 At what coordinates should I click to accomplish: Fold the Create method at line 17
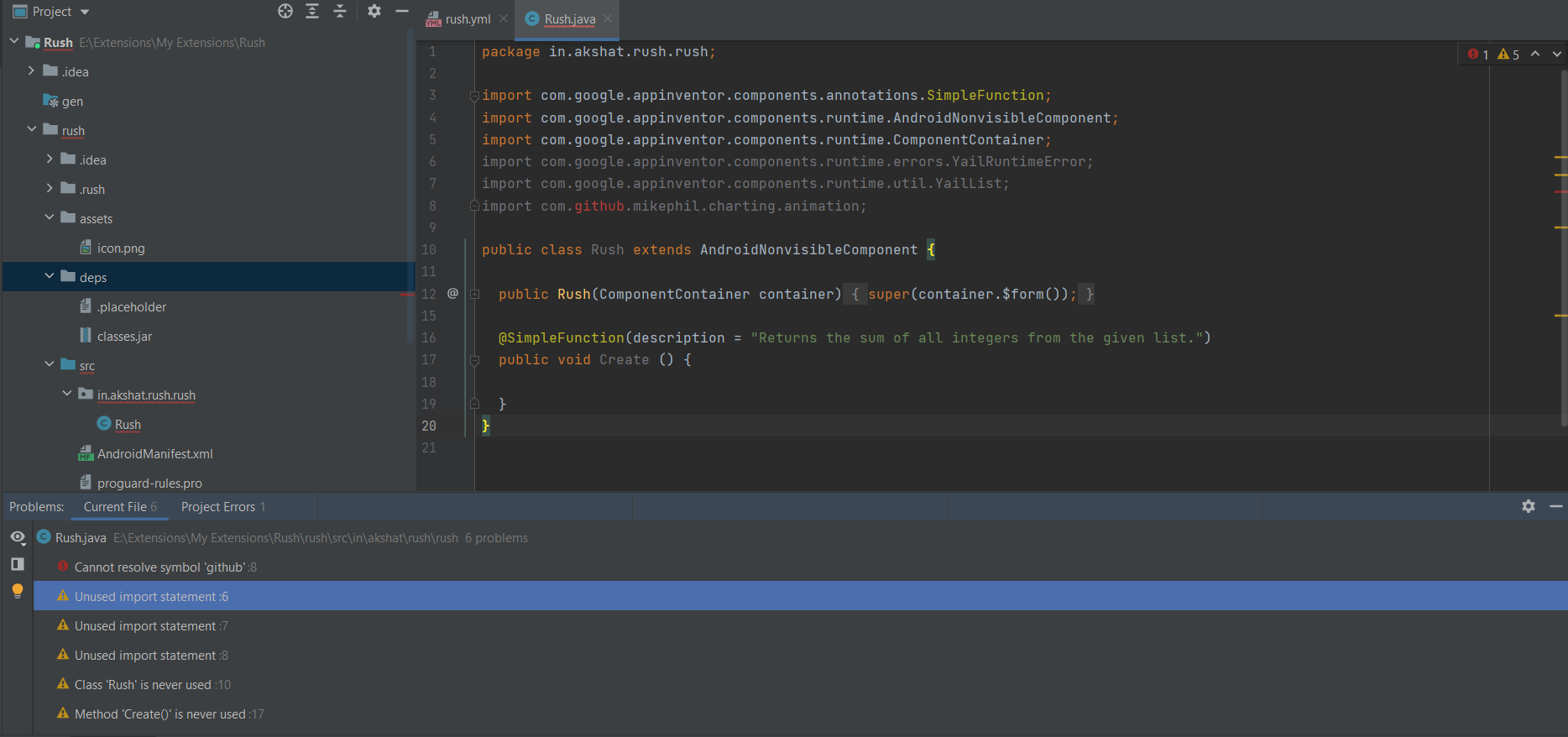[x=474, y=360]
